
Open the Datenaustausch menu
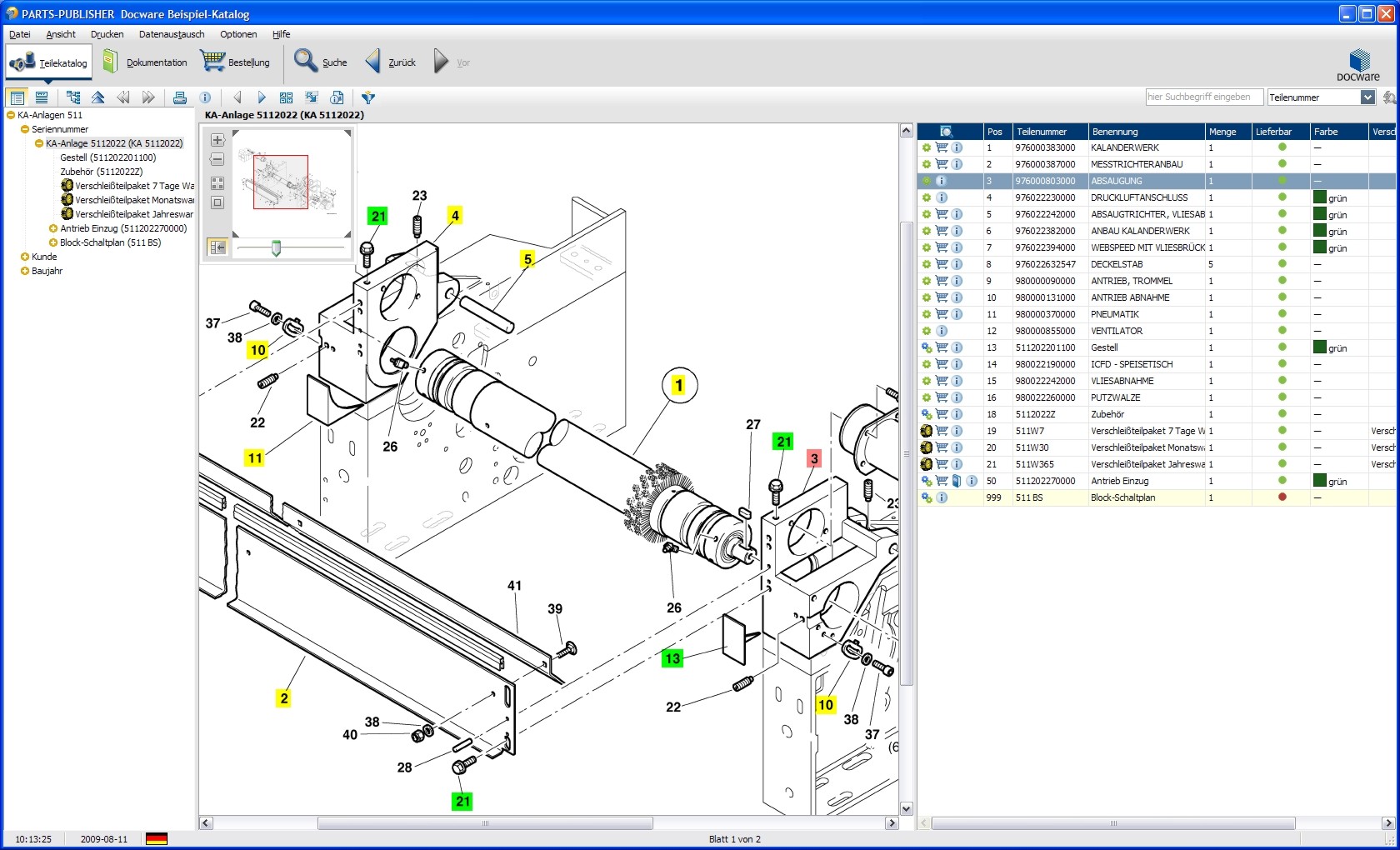171,34
